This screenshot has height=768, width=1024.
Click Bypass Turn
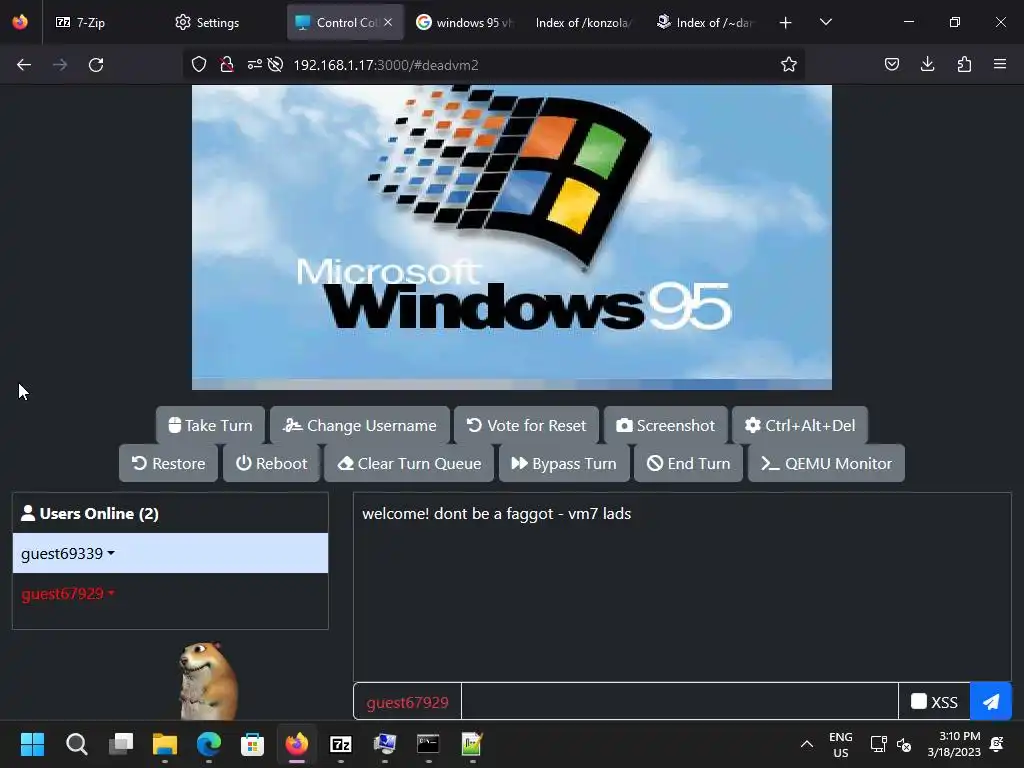[x=564, y=463]
